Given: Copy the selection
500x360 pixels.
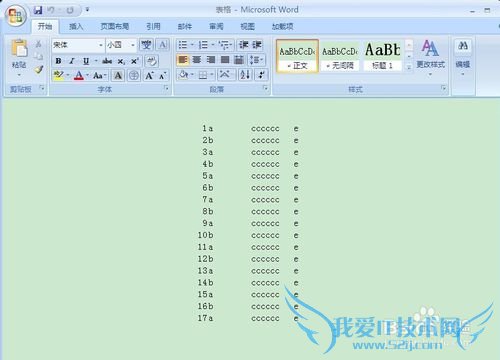Looking at the screenshot, I should (x=39, y=56).
